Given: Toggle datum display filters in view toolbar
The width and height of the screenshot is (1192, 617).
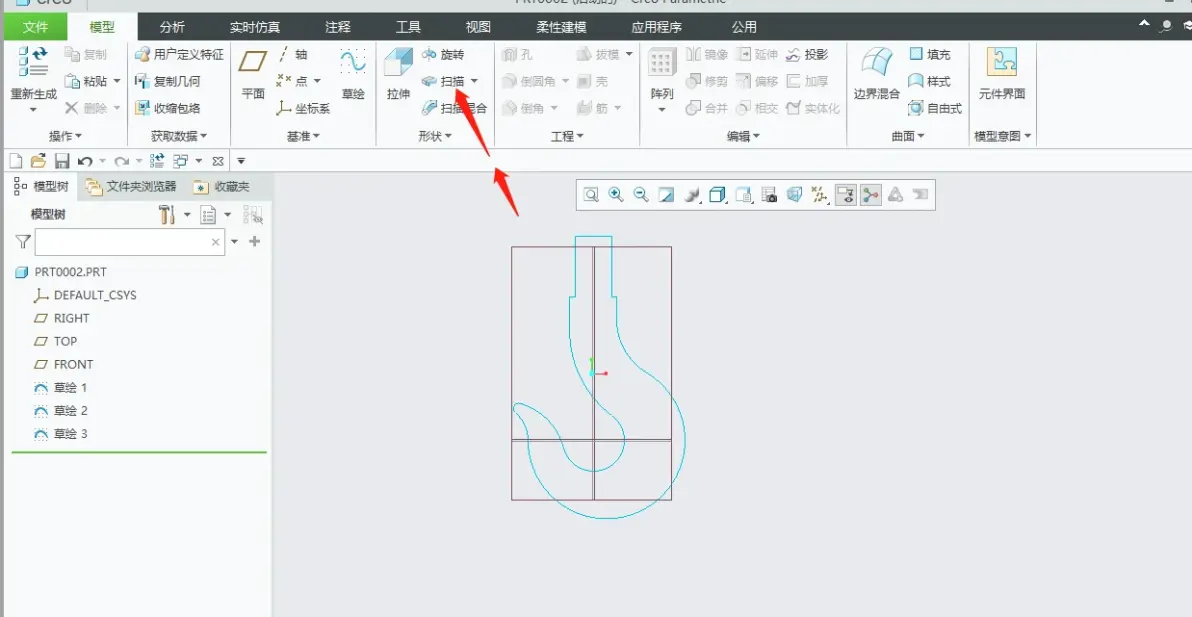Looking at the screenshot, I should point(820,195).
